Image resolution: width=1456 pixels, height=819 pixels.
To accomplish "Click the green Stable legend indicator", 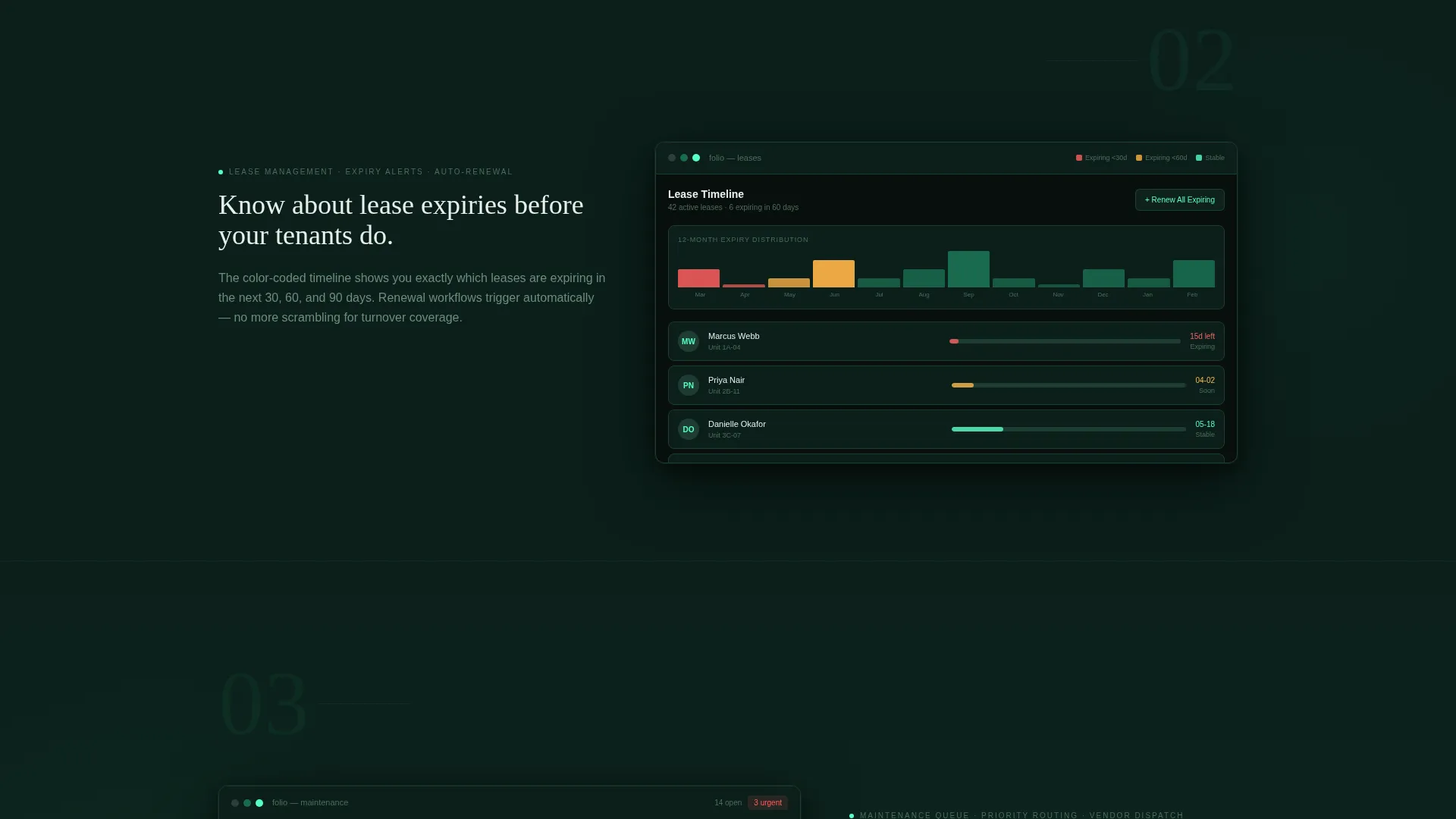I will pyautogui.click(x=1199, y=158).
